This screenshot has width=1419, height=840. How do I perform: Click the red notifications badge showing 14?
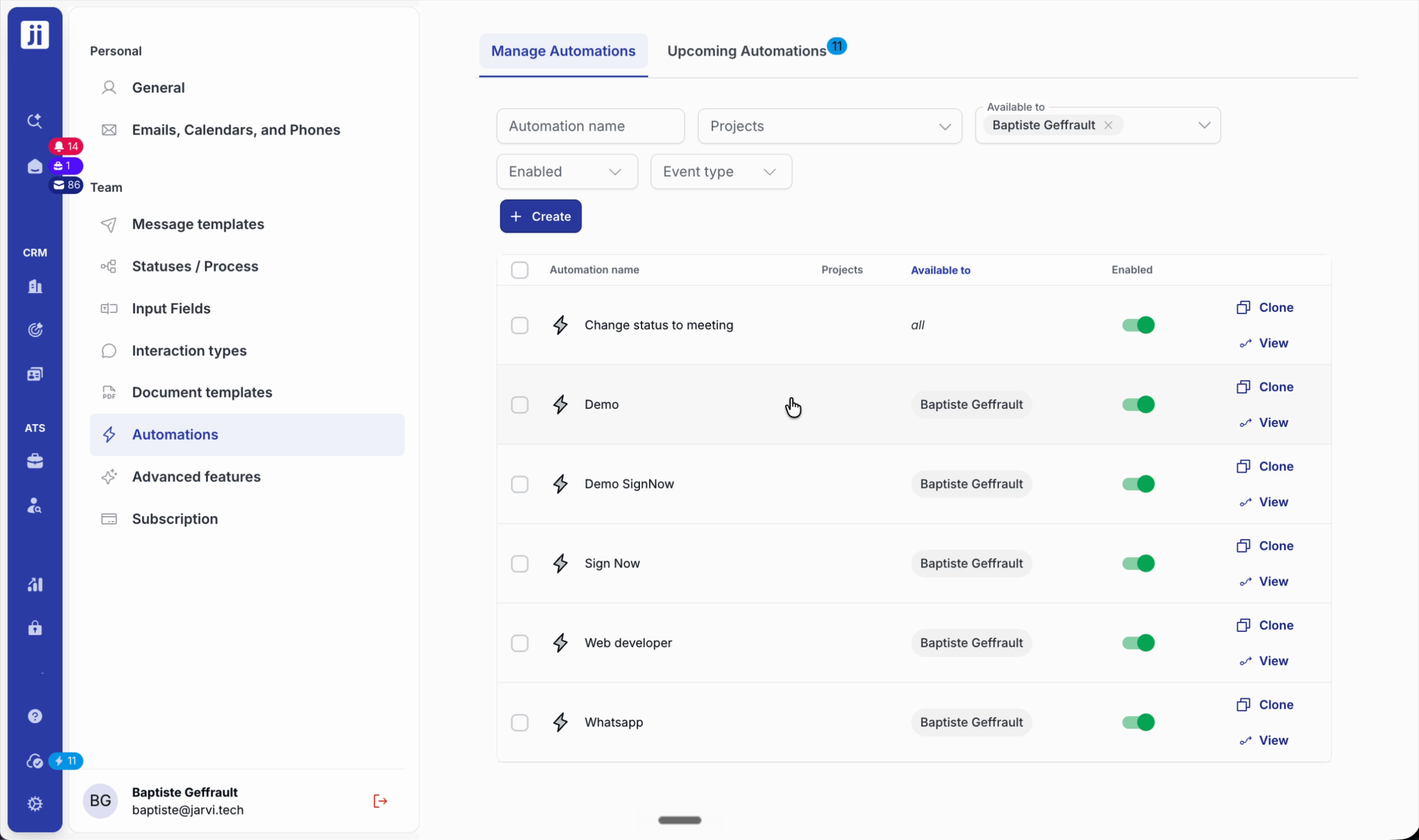click(x=66, y=146)
